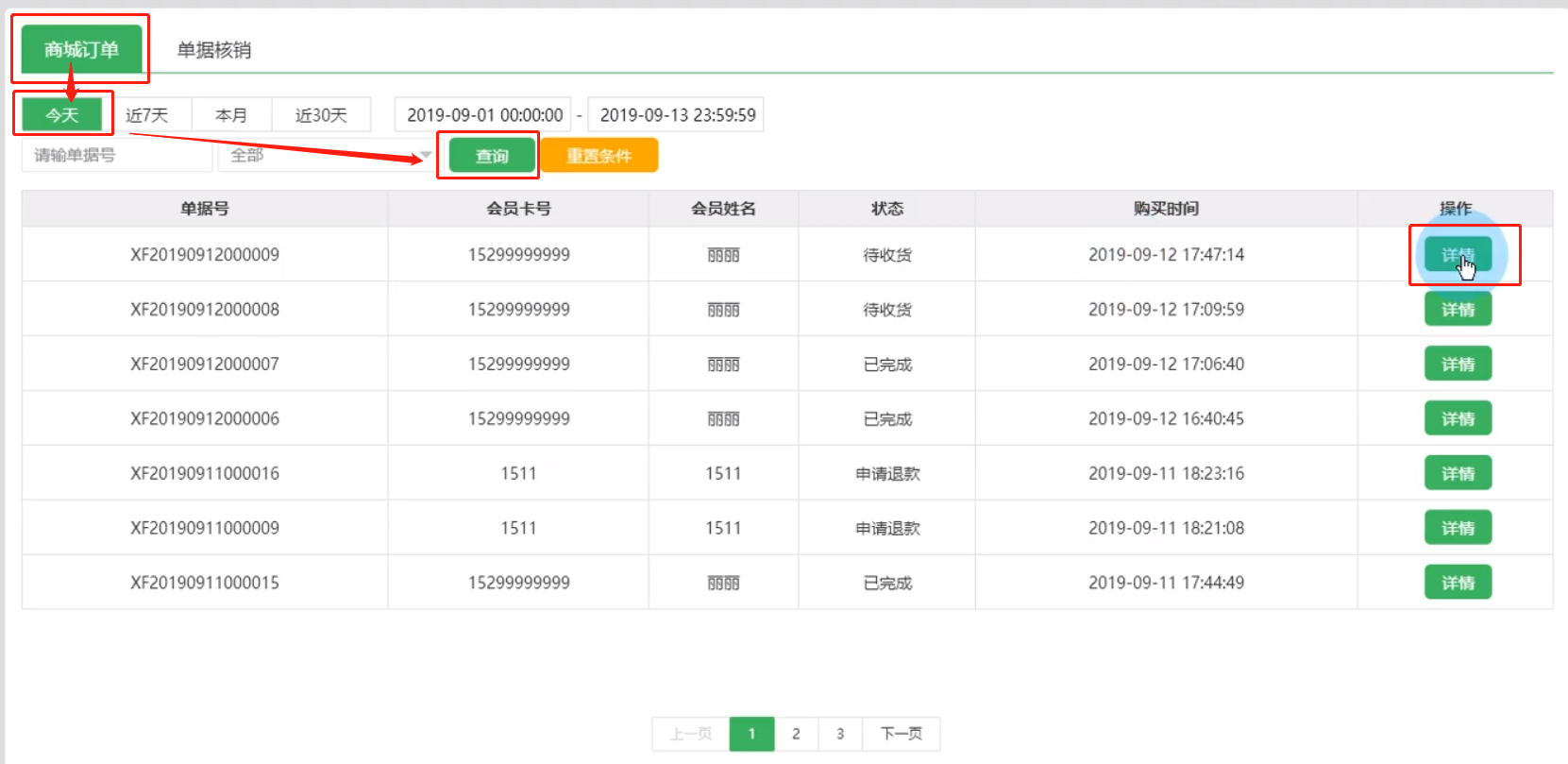Select the 近30天 date filter
1568x764 pixels.
point(321,115)
